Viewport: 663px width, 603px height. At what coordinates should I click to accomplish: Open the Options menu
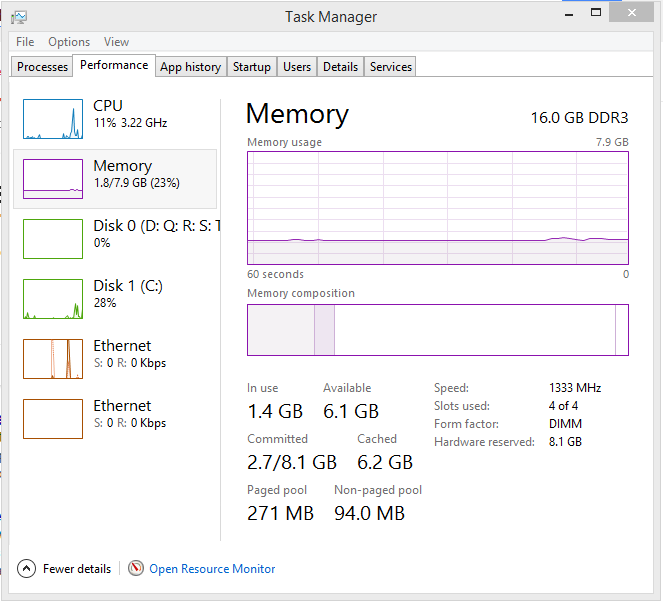(x=69, y=42)
